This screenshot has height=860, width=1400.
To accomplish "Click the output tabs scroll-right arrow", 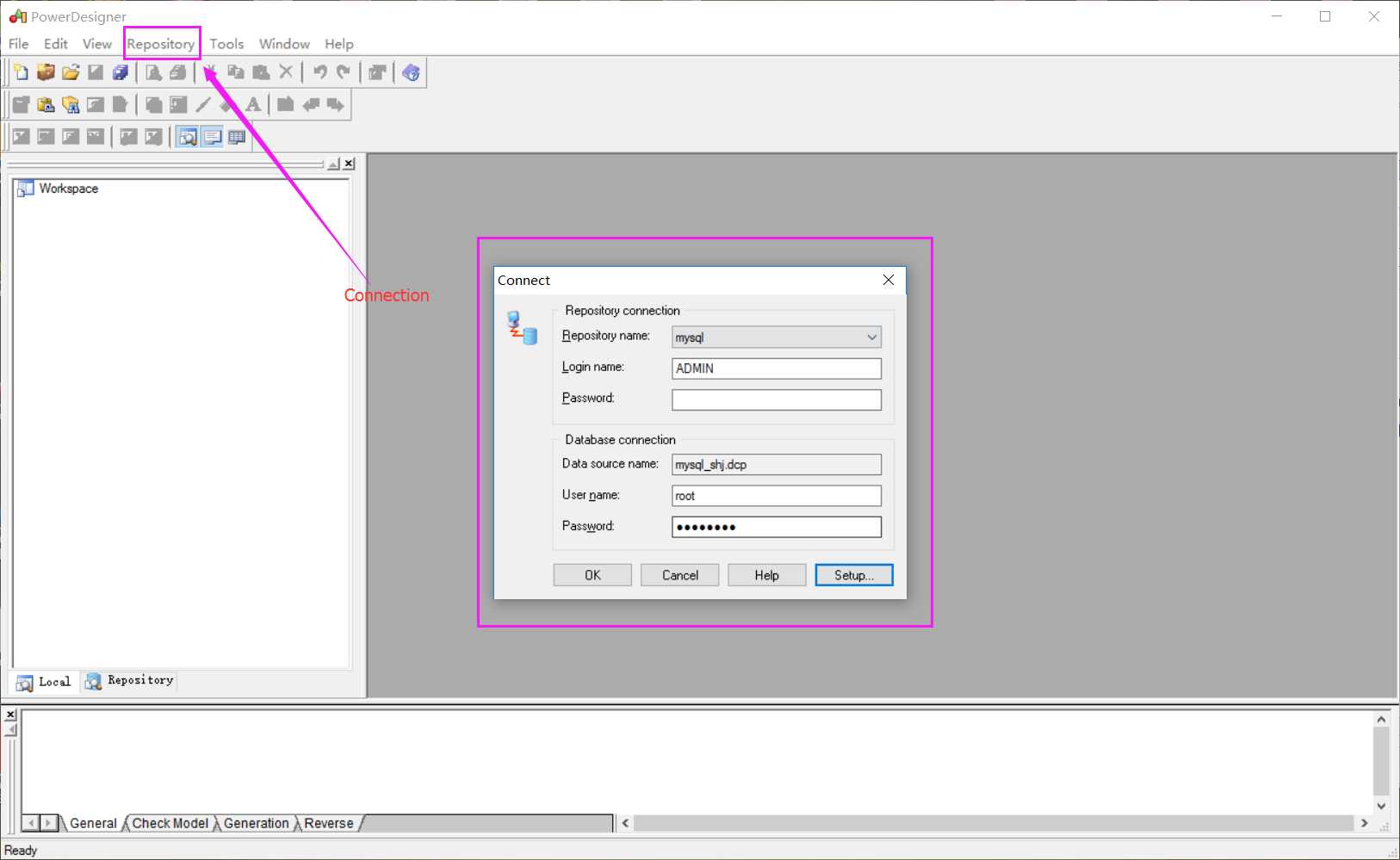I will [x=49, y=823].
